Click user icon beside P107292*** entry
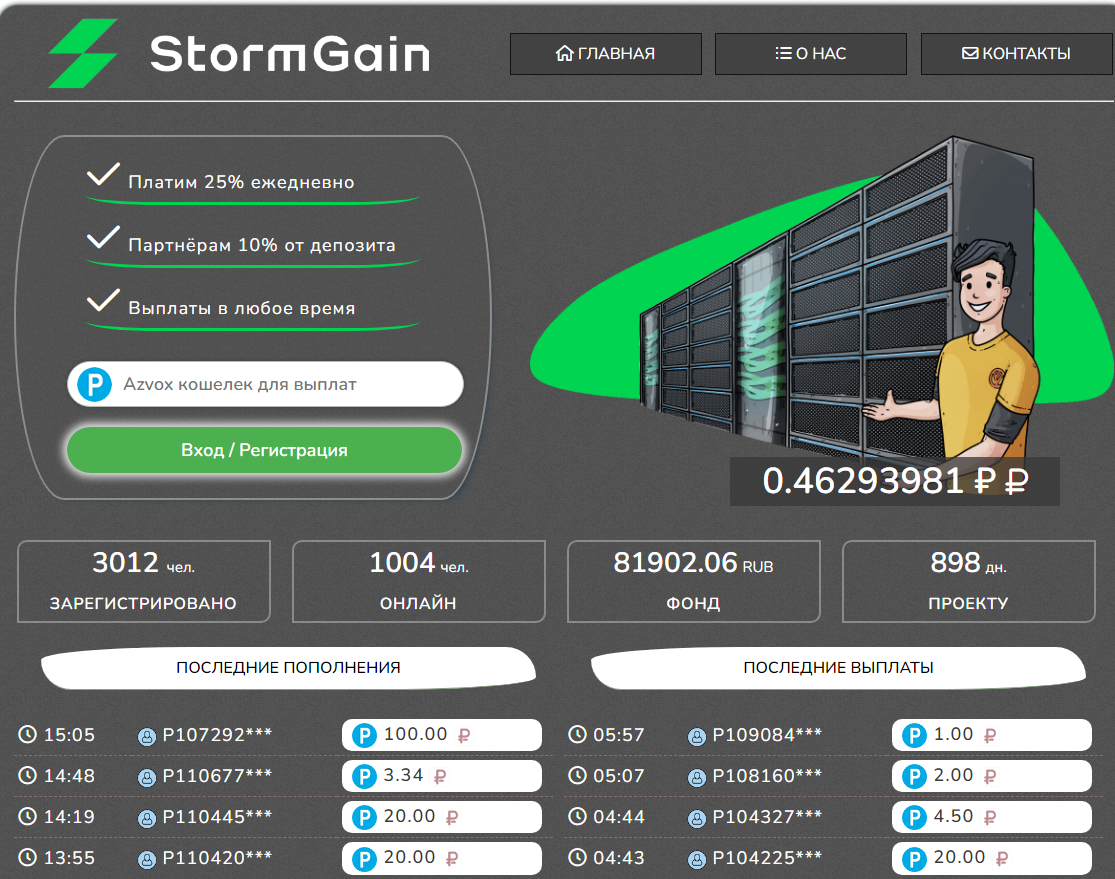Viewport: 1115px width, 879px height. (x=147, y=737)
